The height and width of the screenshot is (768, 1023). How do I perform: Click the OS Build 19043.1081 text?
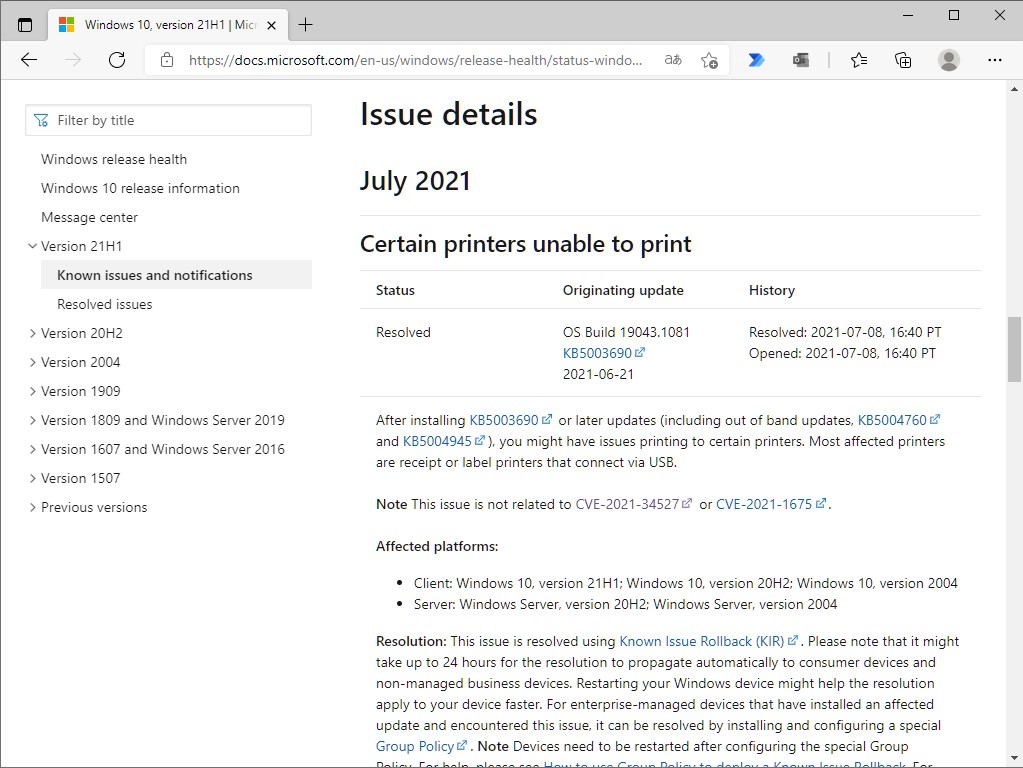pos(626,332)
